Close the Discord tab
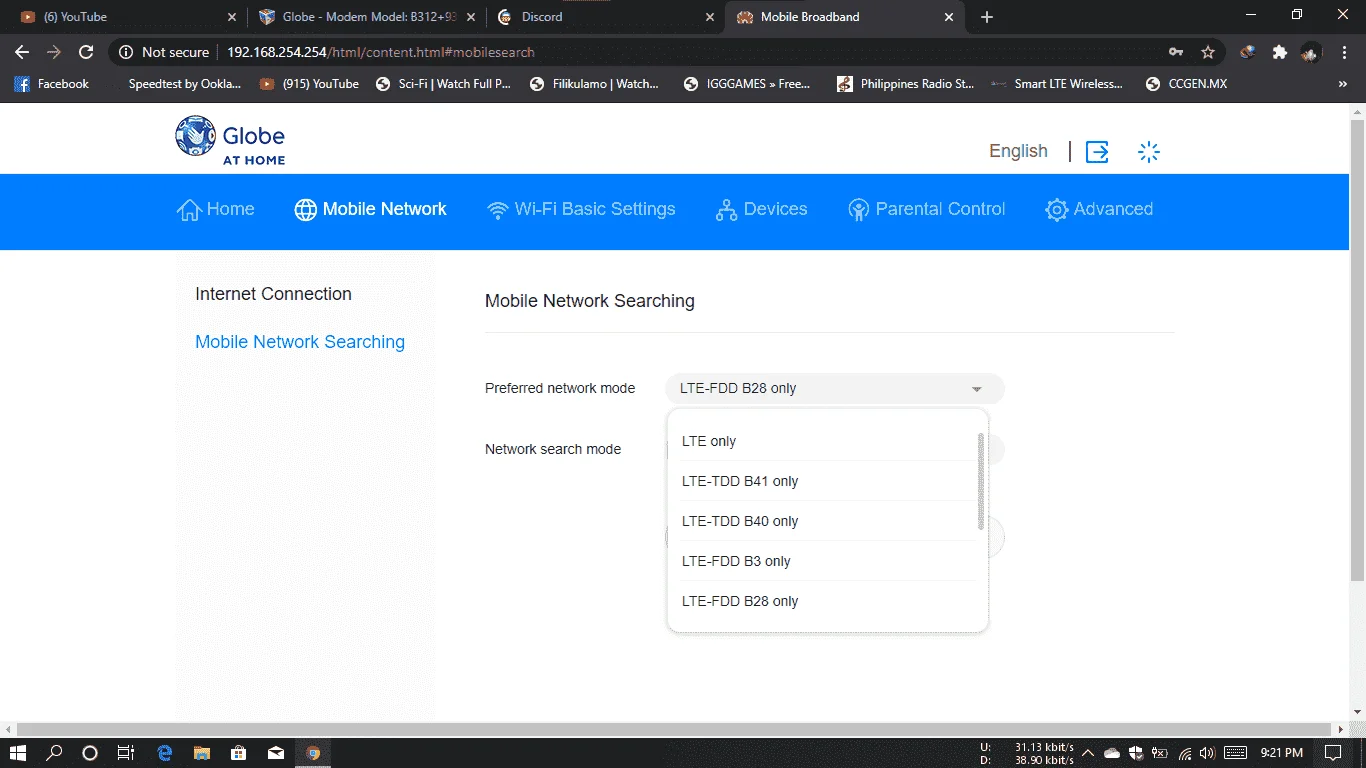Screen dimensions: 1366x768 point(710,17)
